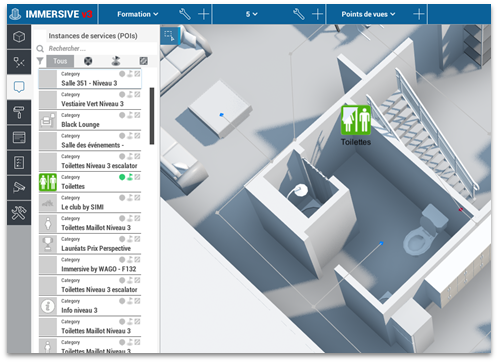This screenshot has height=363, width=498.
Task: Open the 3D cube objects panel
Action: coord(19,36)
